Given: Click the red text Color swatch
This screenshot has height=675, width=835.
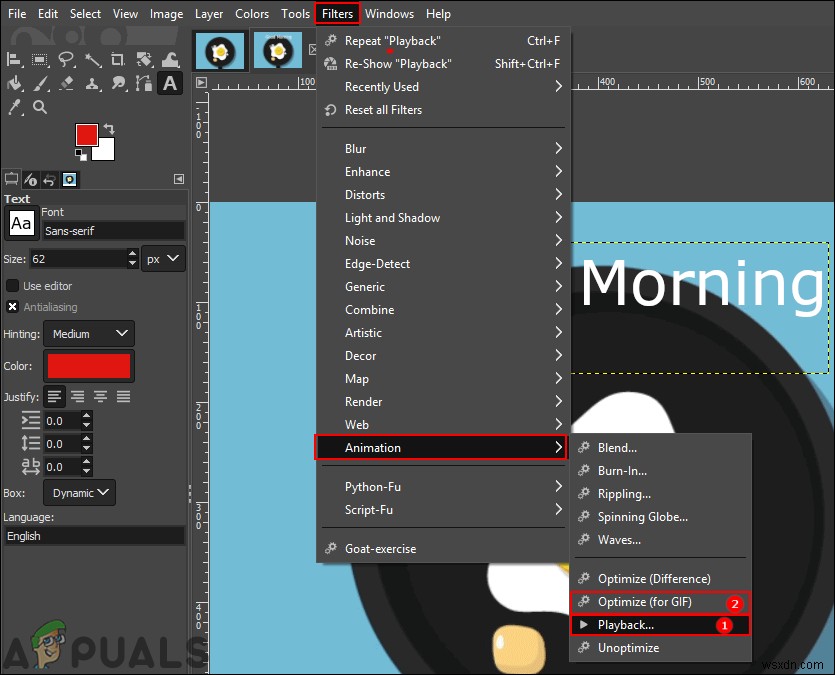Looking at the screenshot, I should (88, 366).
